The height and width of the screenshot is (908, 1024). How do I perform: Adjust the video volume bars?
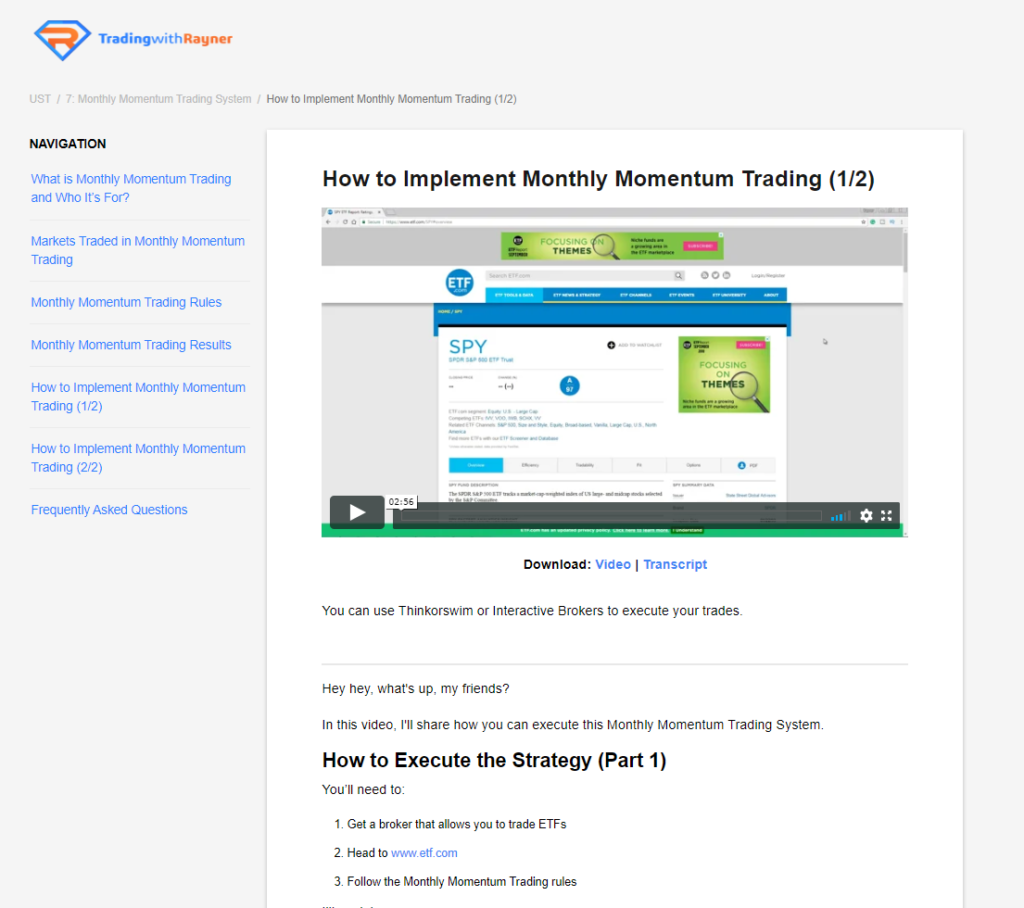coord(840,516)
